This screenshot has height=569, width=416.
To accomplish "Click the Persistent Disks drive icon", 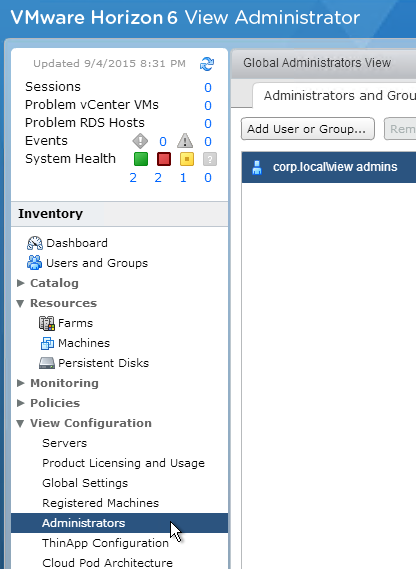I will 47,363.
